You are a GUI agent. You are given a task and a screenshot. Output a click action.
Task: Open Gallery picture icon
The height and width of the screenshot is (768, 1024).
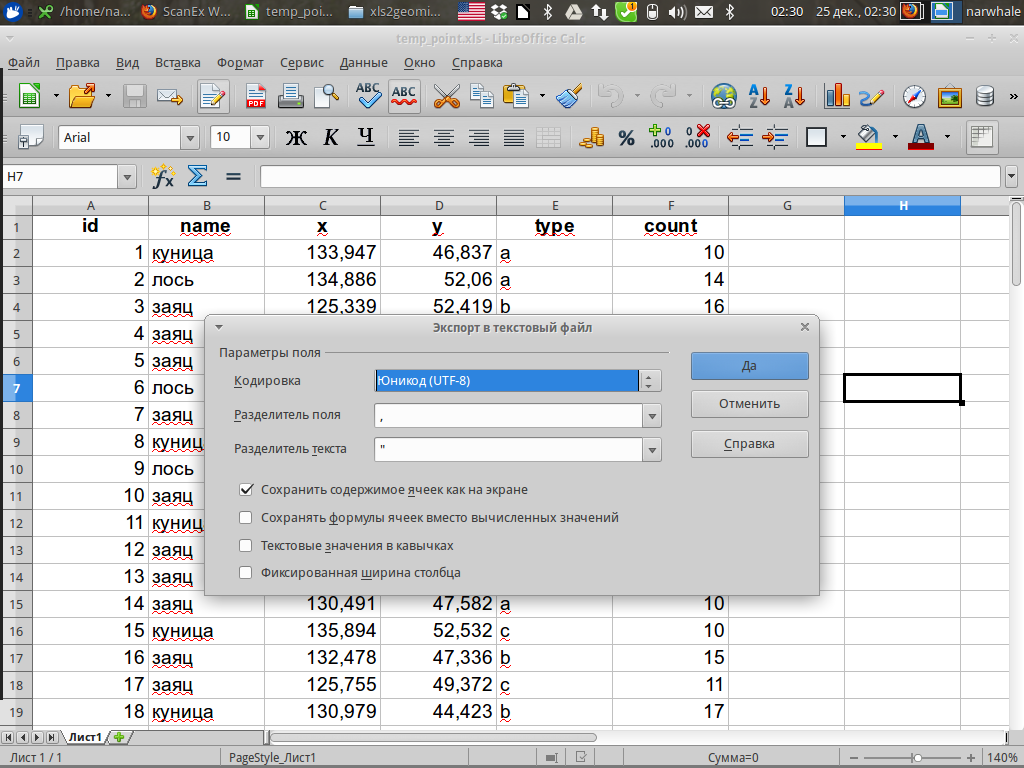click(x=950, y=97)
